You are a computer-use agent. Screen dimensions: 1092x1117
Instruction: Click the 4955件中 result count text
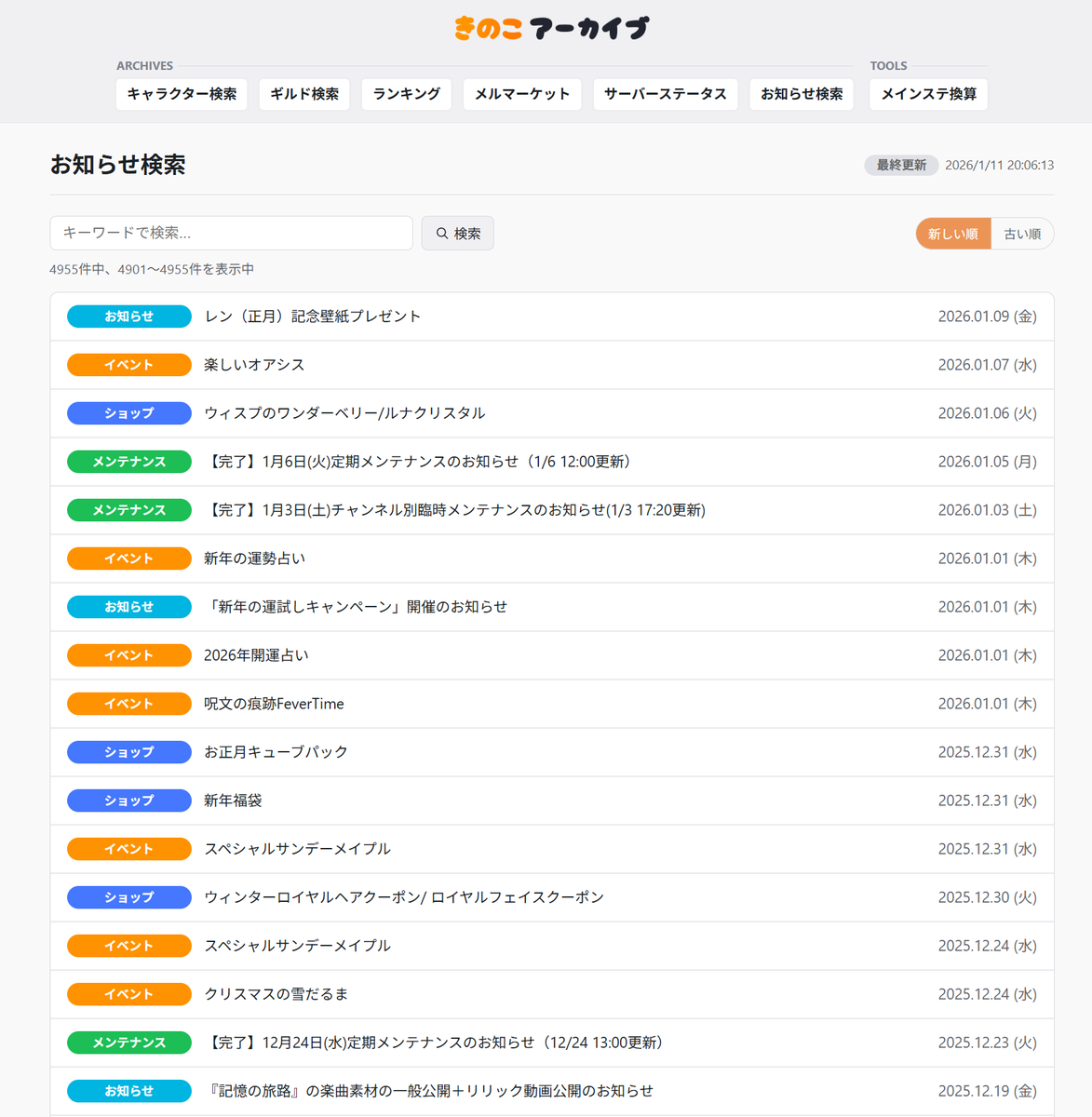tap(152, 269)
